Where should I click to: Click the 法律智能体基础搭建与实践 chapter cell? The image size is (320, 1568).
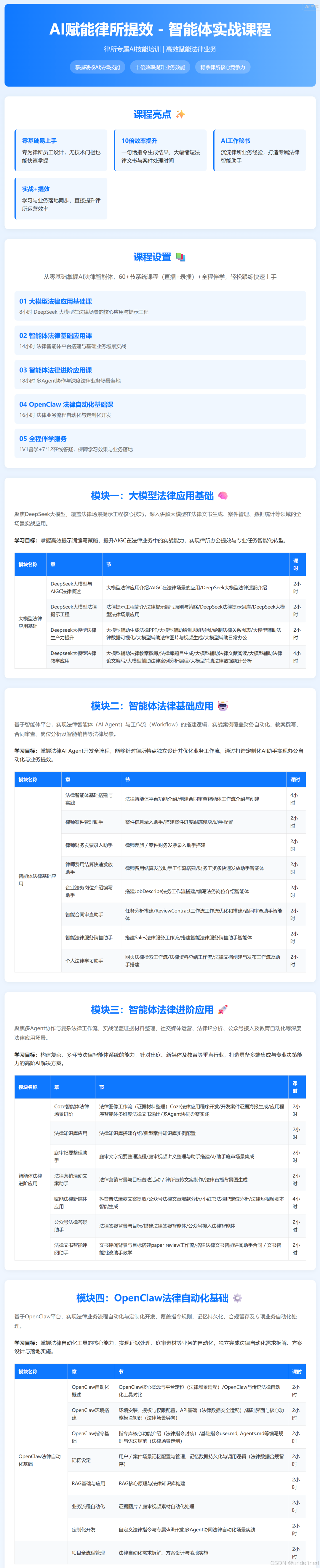(x=92, y=799)
